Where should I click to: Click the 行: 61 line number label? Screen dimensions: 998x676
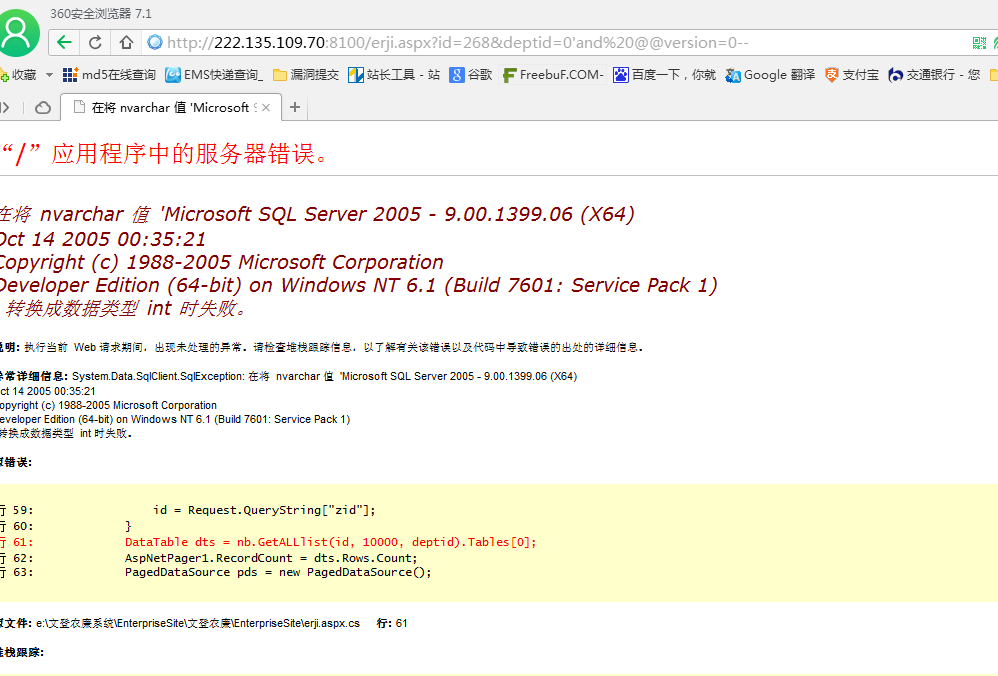coord(392,623)
